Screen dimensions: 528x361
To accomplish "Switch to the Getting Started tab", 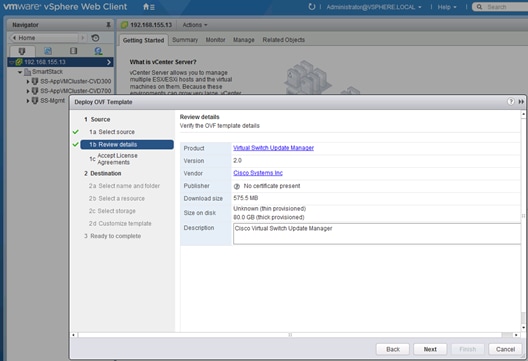I will (x=143, y=40).
